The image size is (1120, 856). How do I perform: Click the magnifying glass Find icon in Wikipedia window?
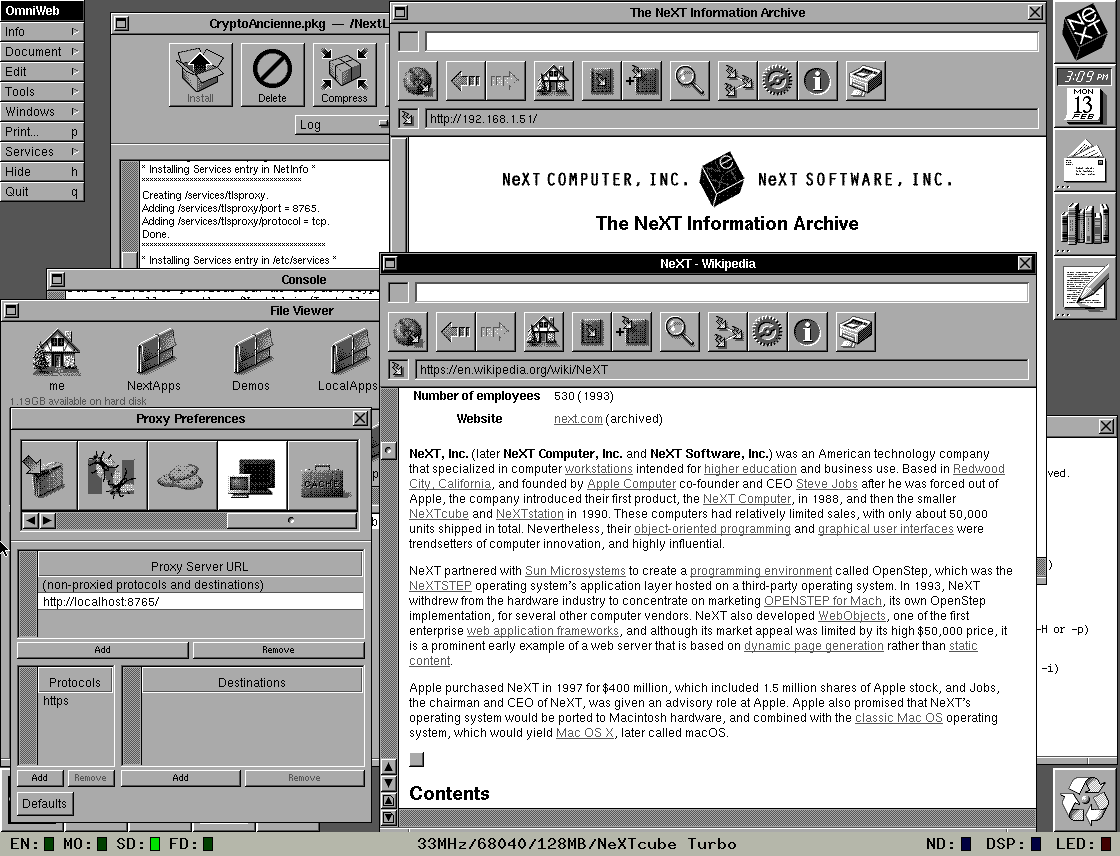tap(679, 332)
